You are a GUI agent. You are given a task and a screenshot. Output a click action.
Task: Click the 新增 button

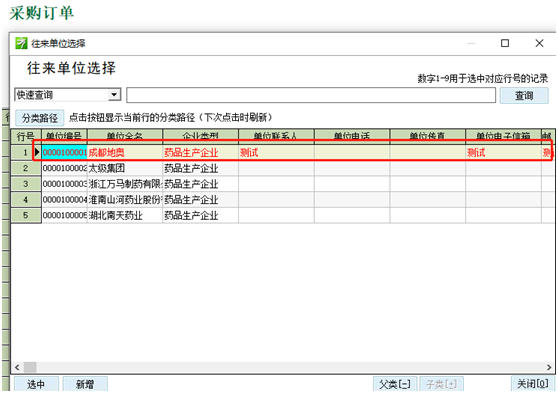pos(85,384)
